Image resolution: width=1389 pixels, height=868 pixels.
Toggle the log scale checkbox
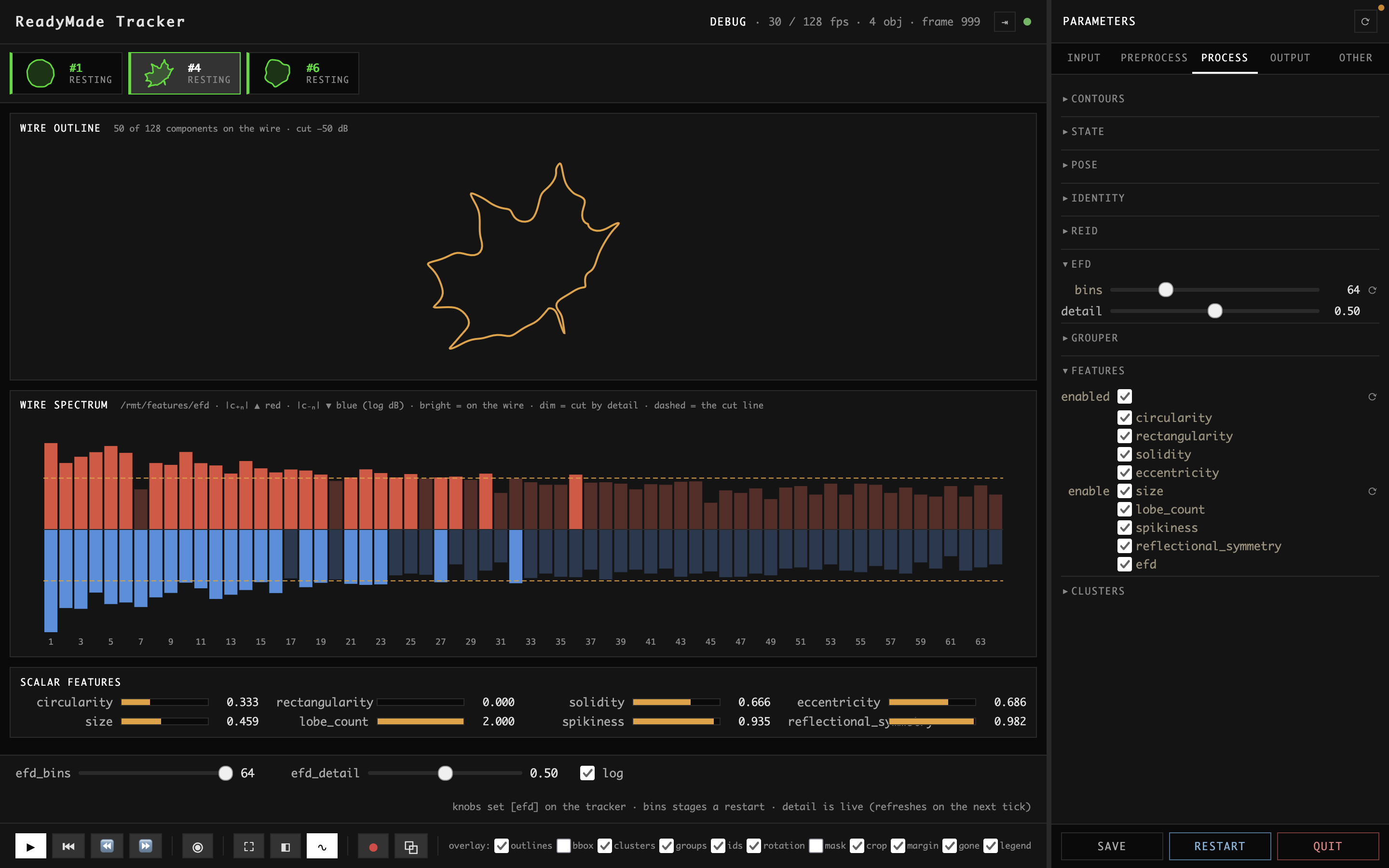coord(587,773)
